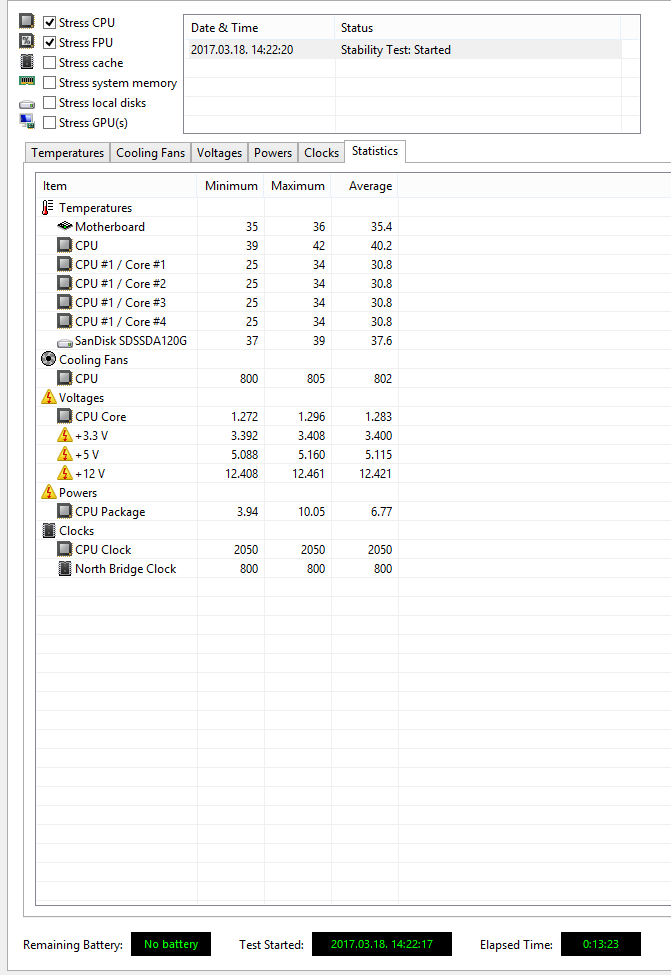
Task: Select the Clocks tab
Action: (322, 153)
